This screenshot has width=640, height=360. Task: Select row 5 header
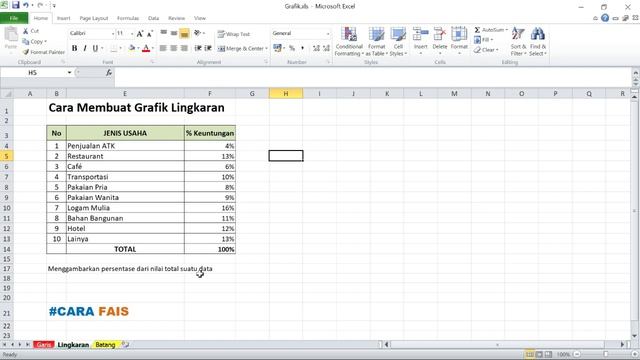tap(7, 156)
